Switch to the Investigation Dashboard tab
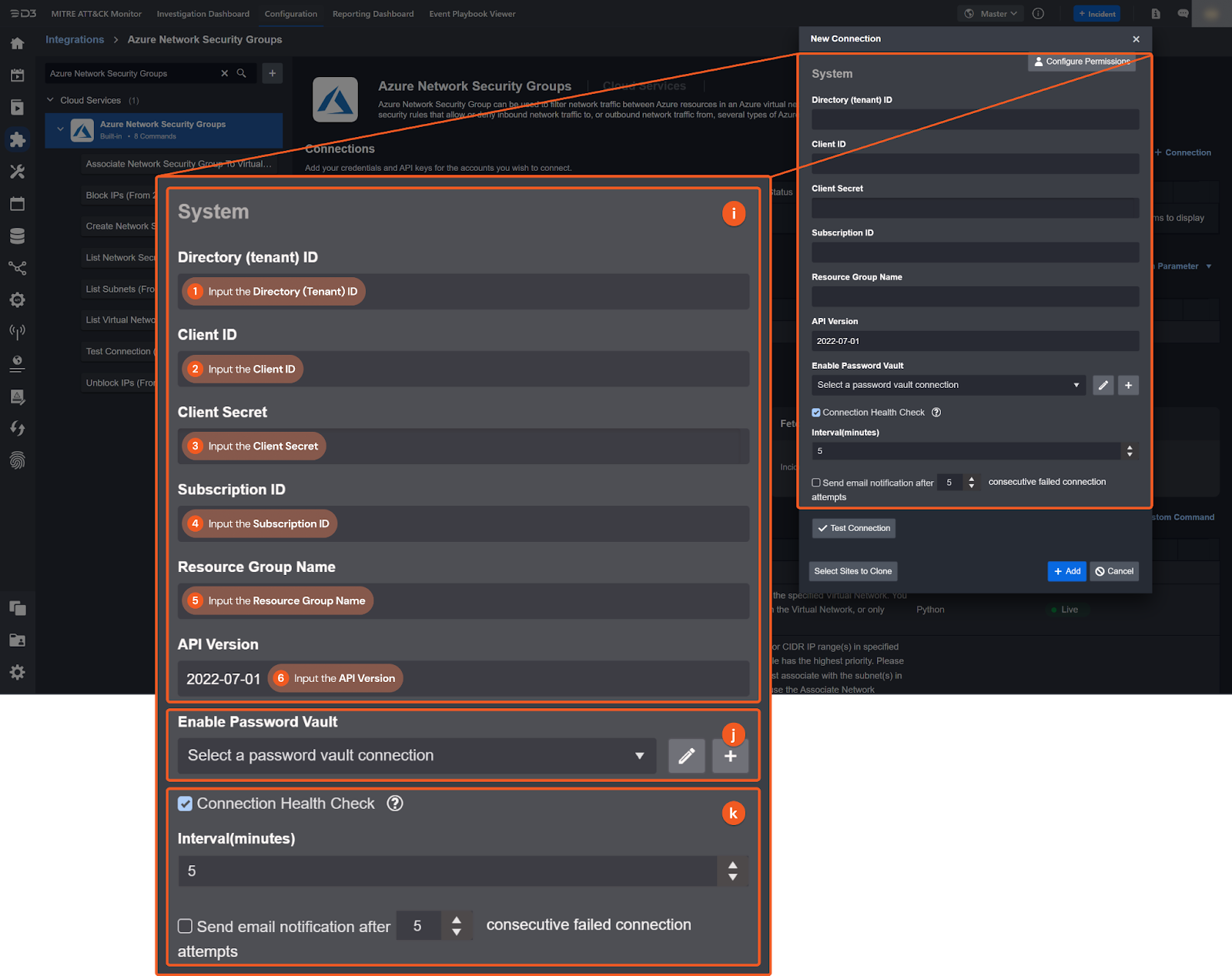The image size is (1232, 976). (x=203, y=14)
